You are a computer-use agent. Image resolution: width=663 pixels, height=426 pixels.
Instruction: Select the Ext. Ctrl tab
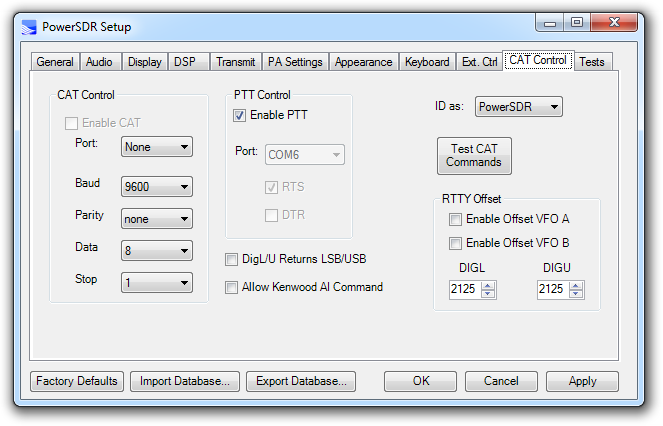point(479,62)
